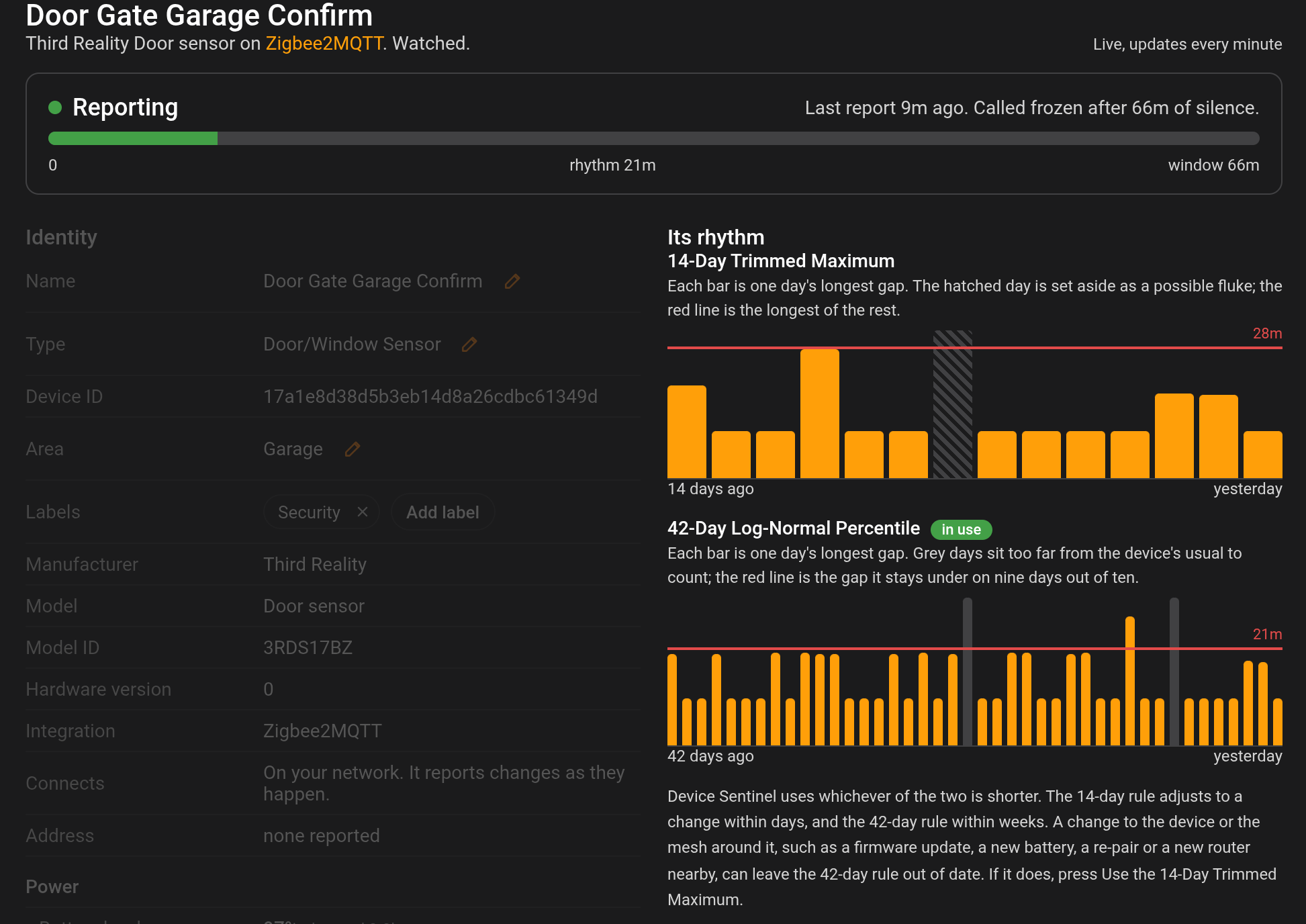Edit the Area Garage pencil icon
The width and height of the screenshot is (1306, 924).
click(x=353, y=449)
